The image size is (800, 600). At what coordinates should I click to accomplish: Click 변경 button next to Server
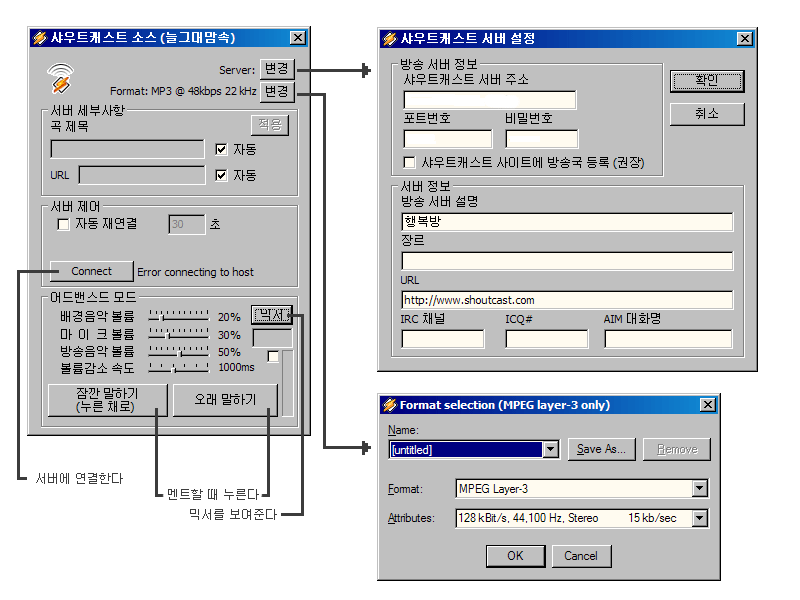[x=277, y=69]
